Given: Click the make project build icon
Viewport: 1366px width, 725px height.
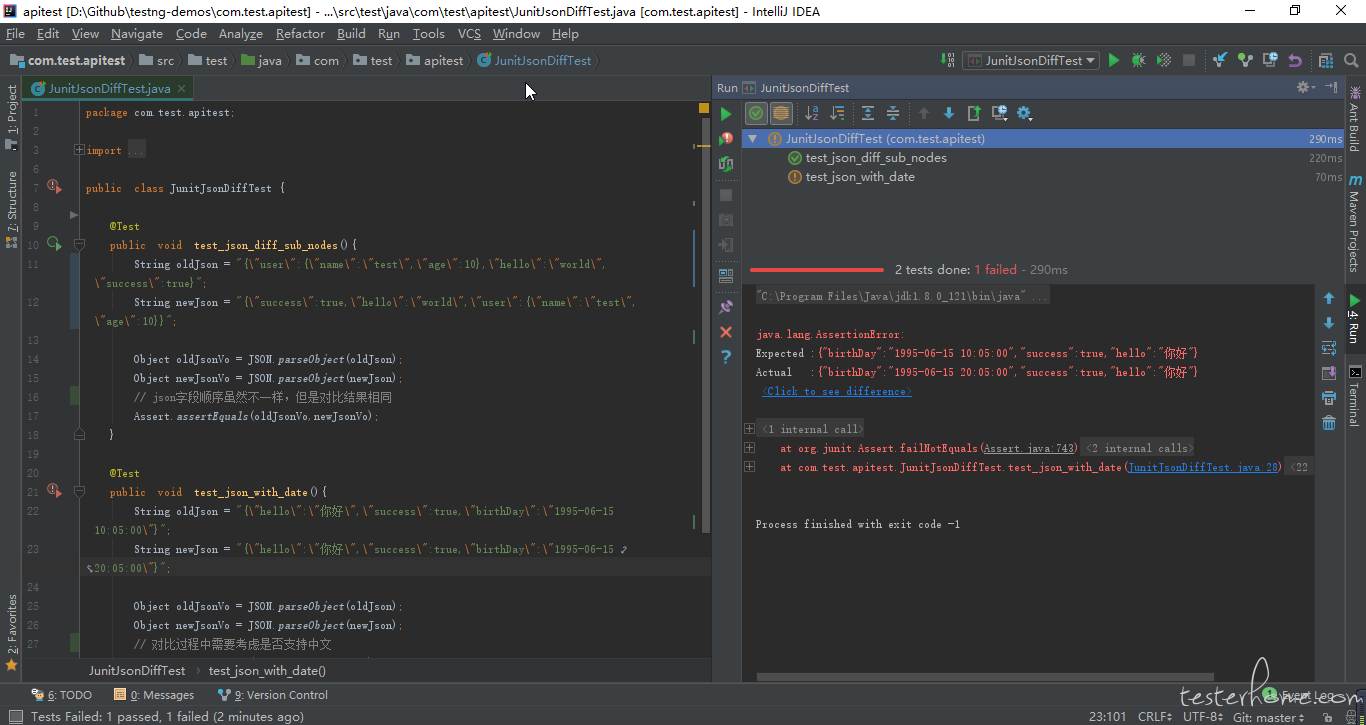Looking at the screenshot, I should 948,60.
